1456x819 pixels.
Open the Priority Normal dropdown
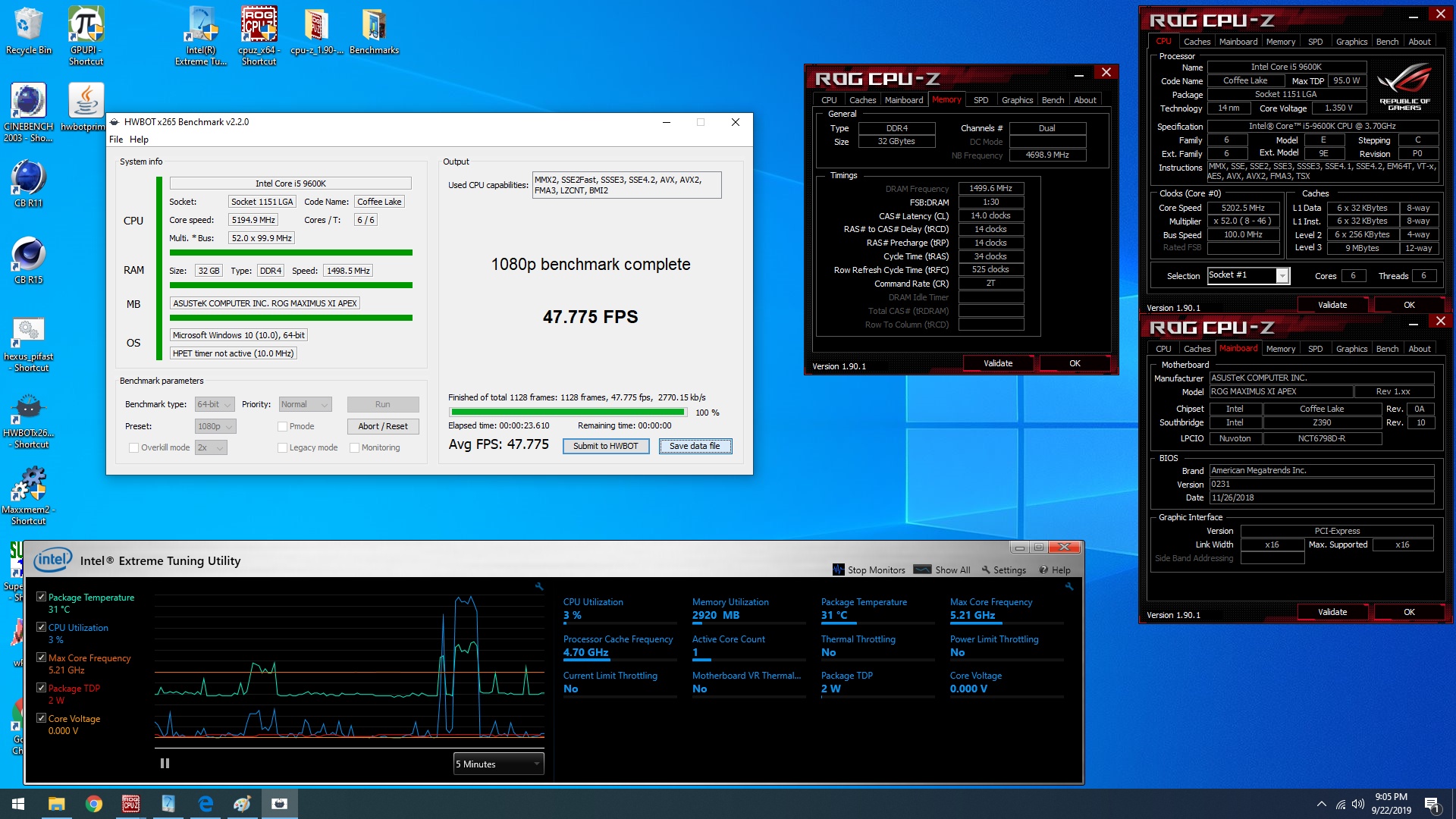pyautogui.click(x=305, y=404)
